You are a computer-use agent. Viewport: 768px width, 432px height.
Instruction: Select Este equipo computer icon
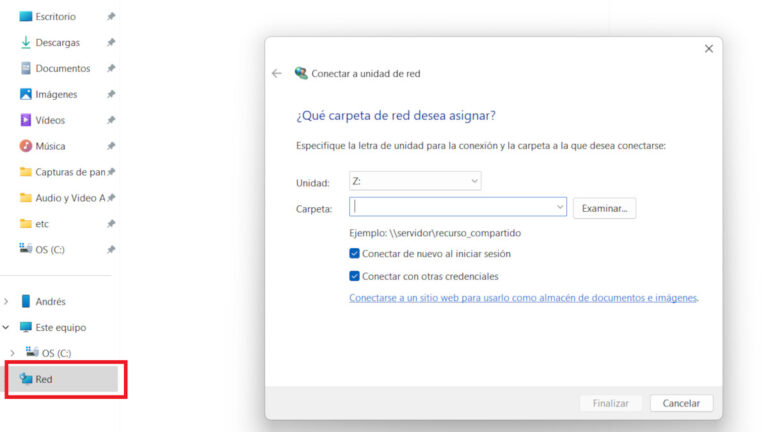click(x=25, y=327)
